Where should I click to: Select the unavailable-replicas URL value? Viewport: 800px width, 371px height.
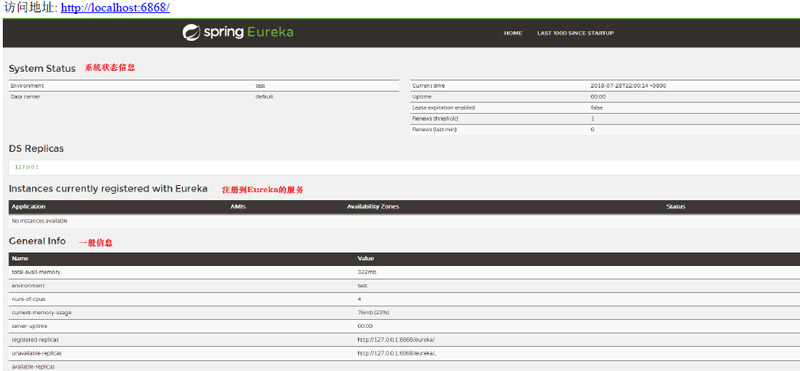(x=397, y=353)
